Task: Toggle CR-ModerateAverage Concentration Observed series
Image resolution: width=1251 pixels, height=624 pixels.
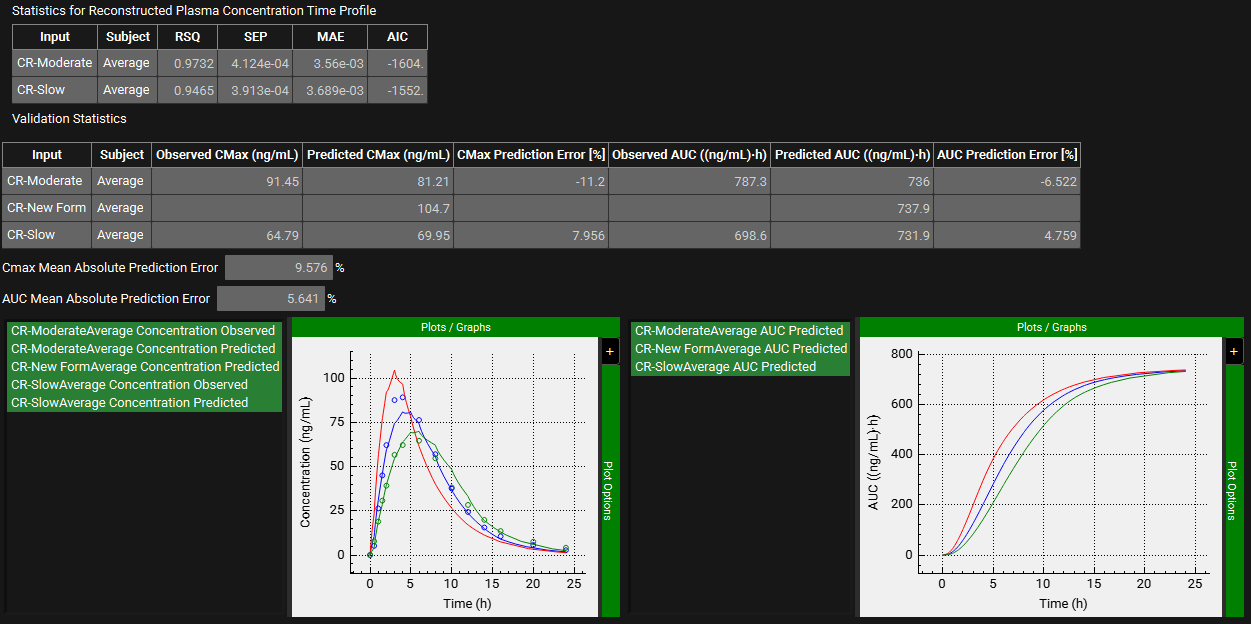Action: click(143, 331)
